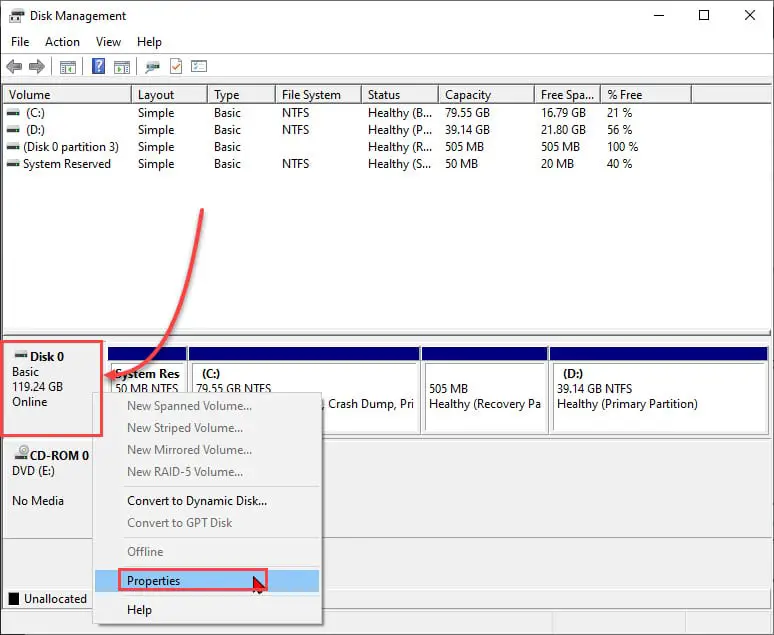The width and height of the screenshot is (774, 635).
Task: Sort by the File System column header
Action: tap(311, 95)
